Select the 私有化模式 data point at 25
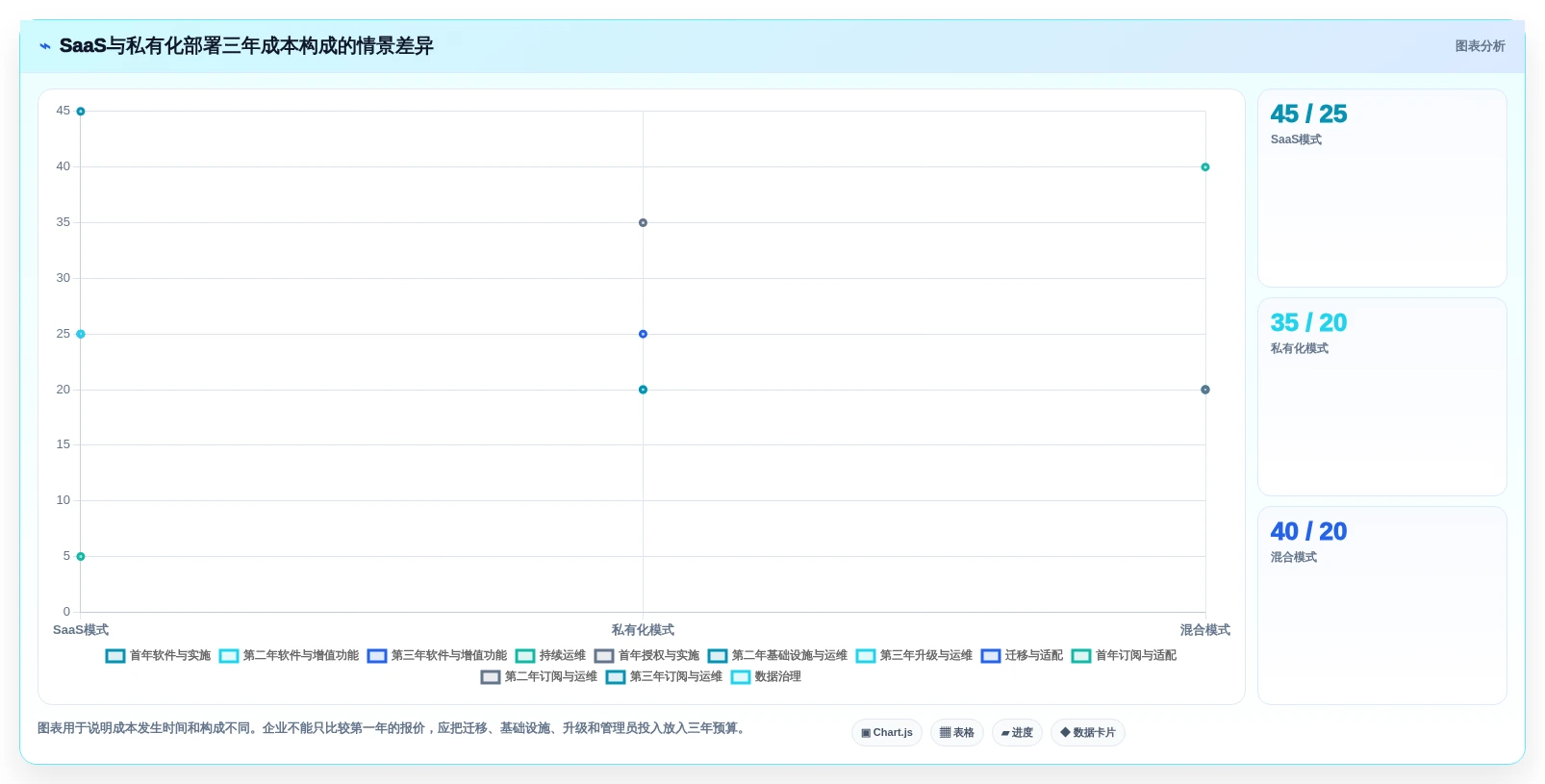This screenshot has height=784, width=1545. [643, 334]
